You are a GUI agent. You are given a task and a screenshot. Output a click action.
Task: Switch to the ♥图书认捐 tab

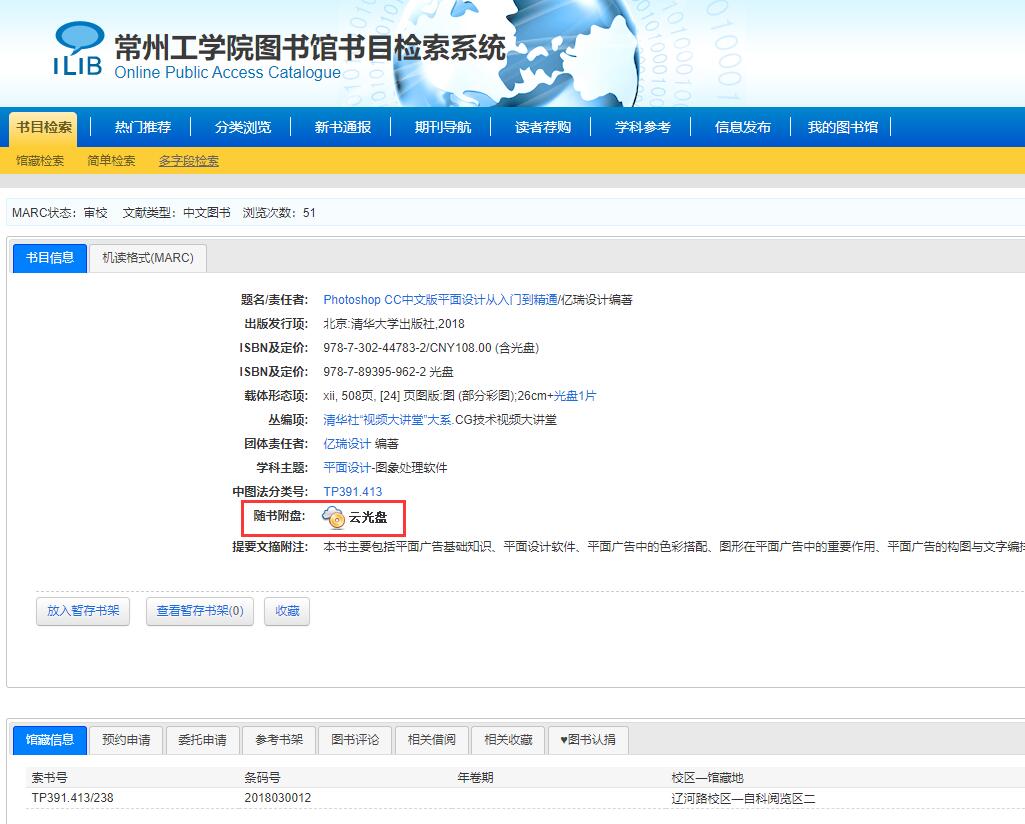[588, 740]
